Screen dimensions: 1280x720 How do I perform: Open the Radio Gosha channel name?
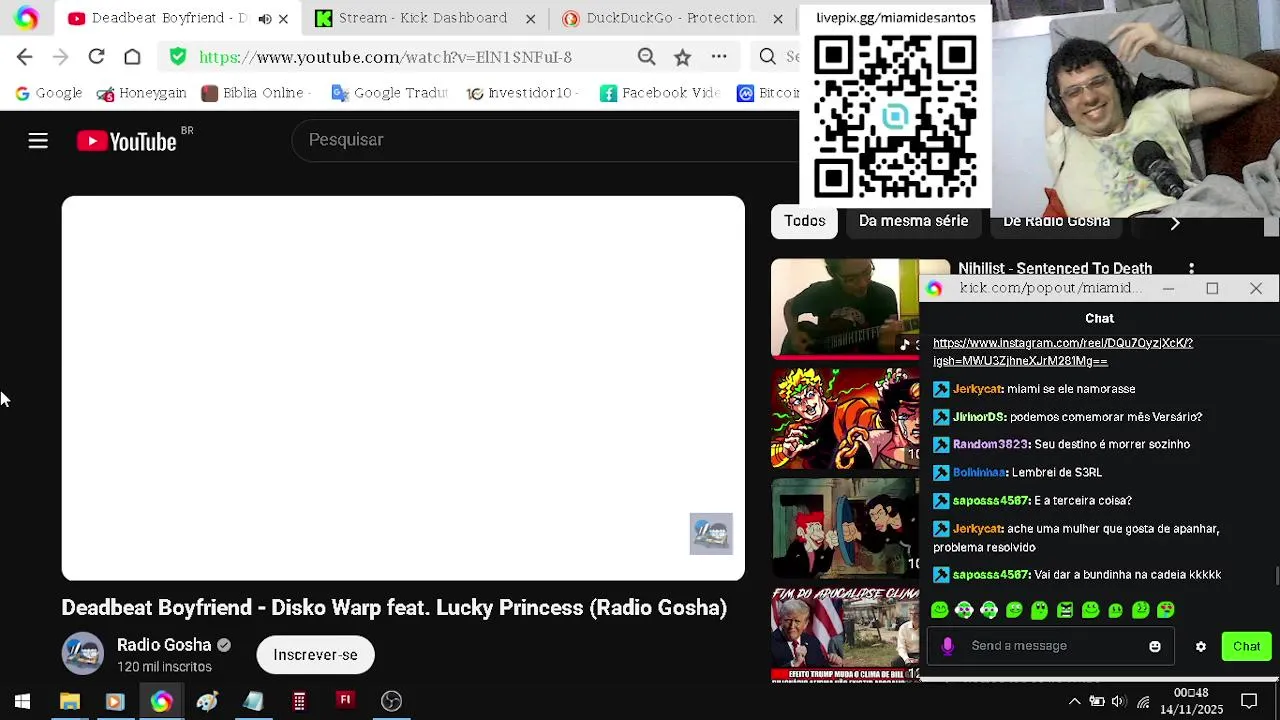[164, 645]
